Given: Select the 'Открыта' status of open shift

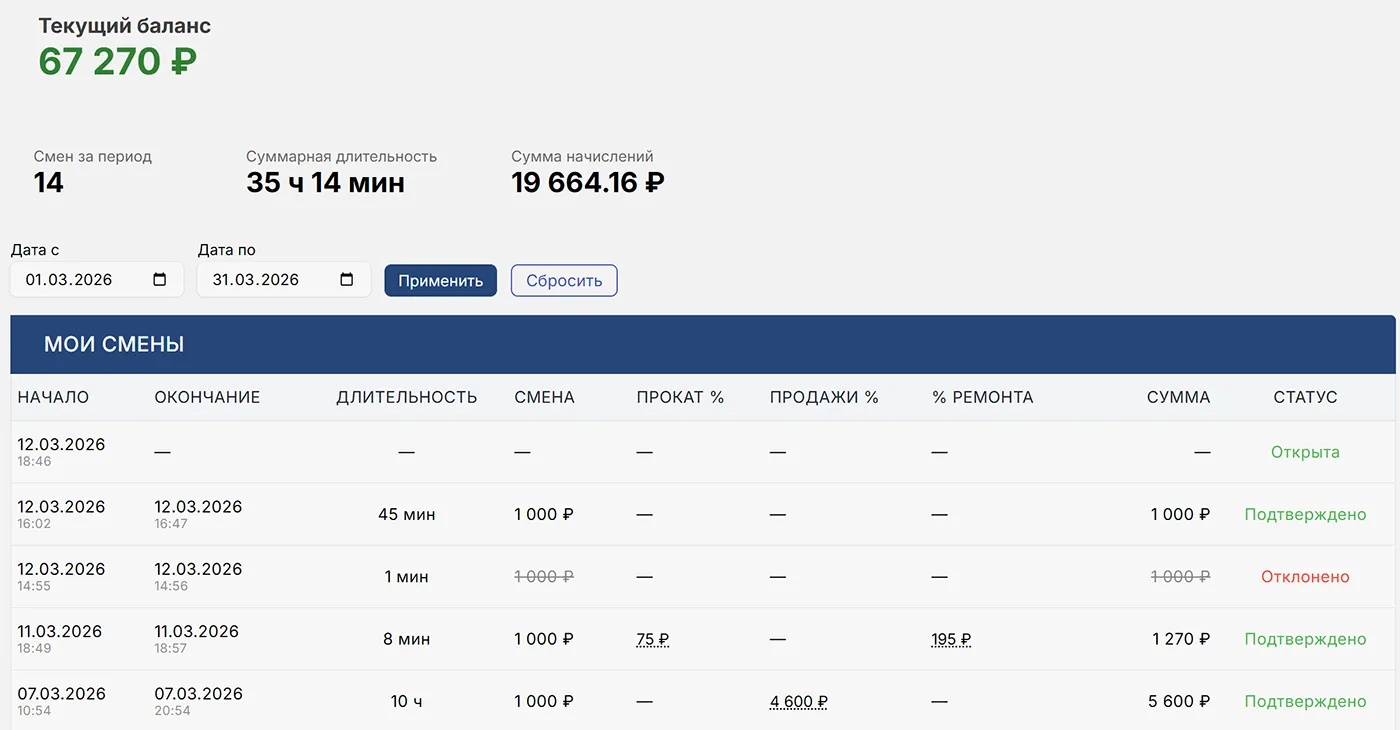Looking at the screenshot, I should point(1305,452).
